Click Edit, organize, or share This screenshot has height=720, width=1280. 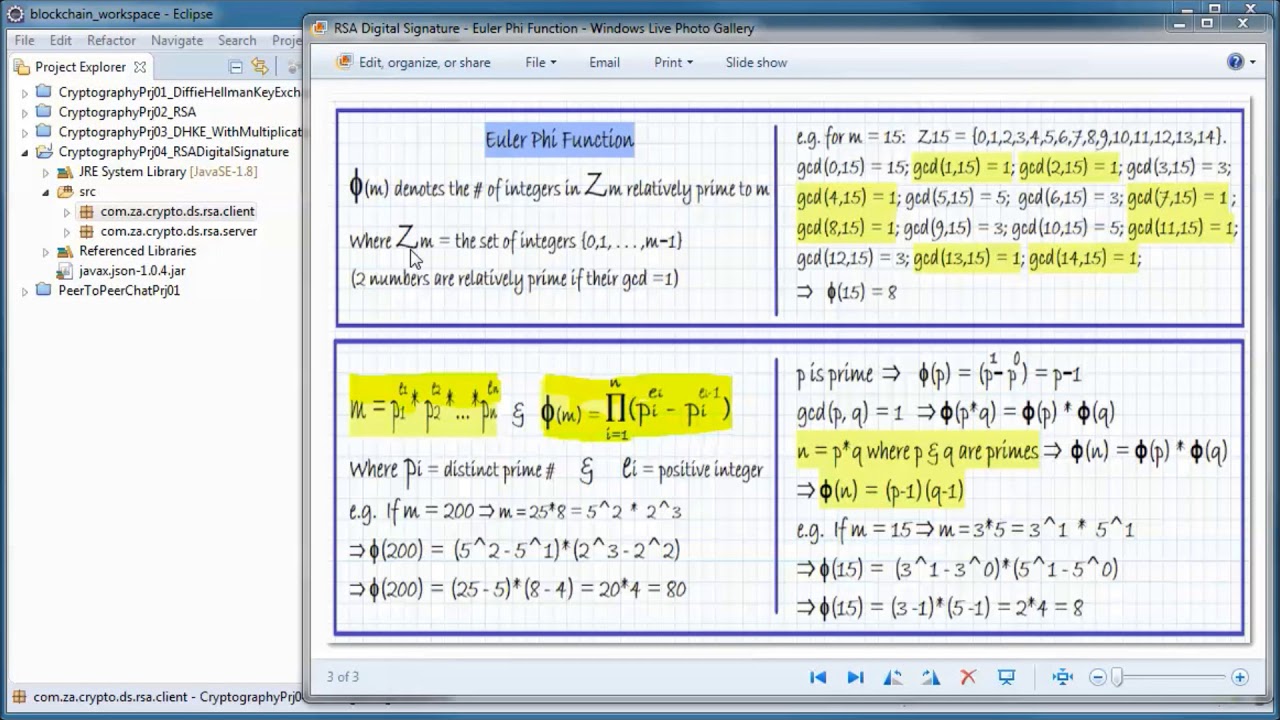[x=414, y=62]
